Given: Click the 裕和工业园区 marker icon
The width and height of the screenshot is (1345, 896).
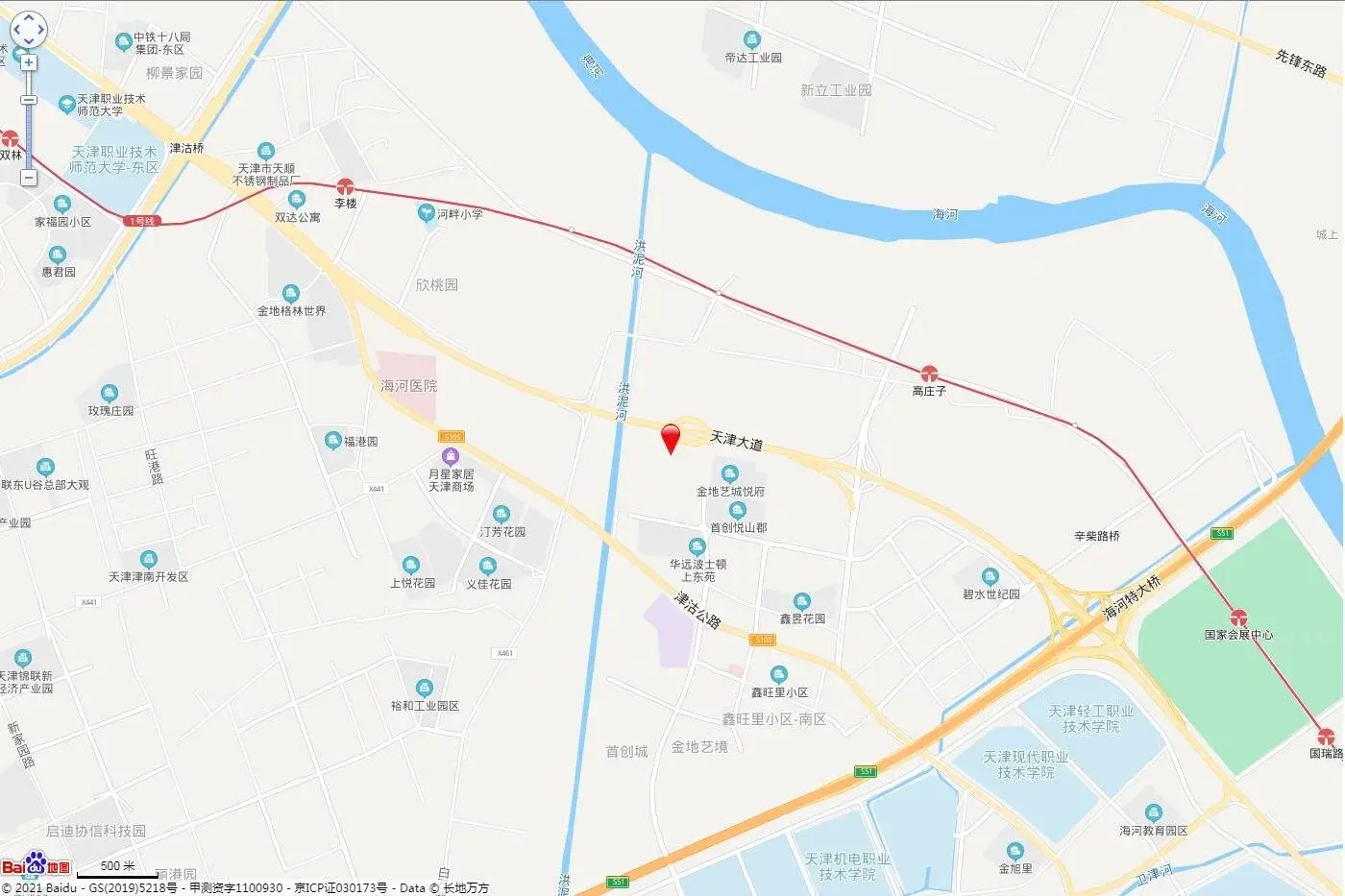Looking at the screenshot, I should (x=425, y=688).
